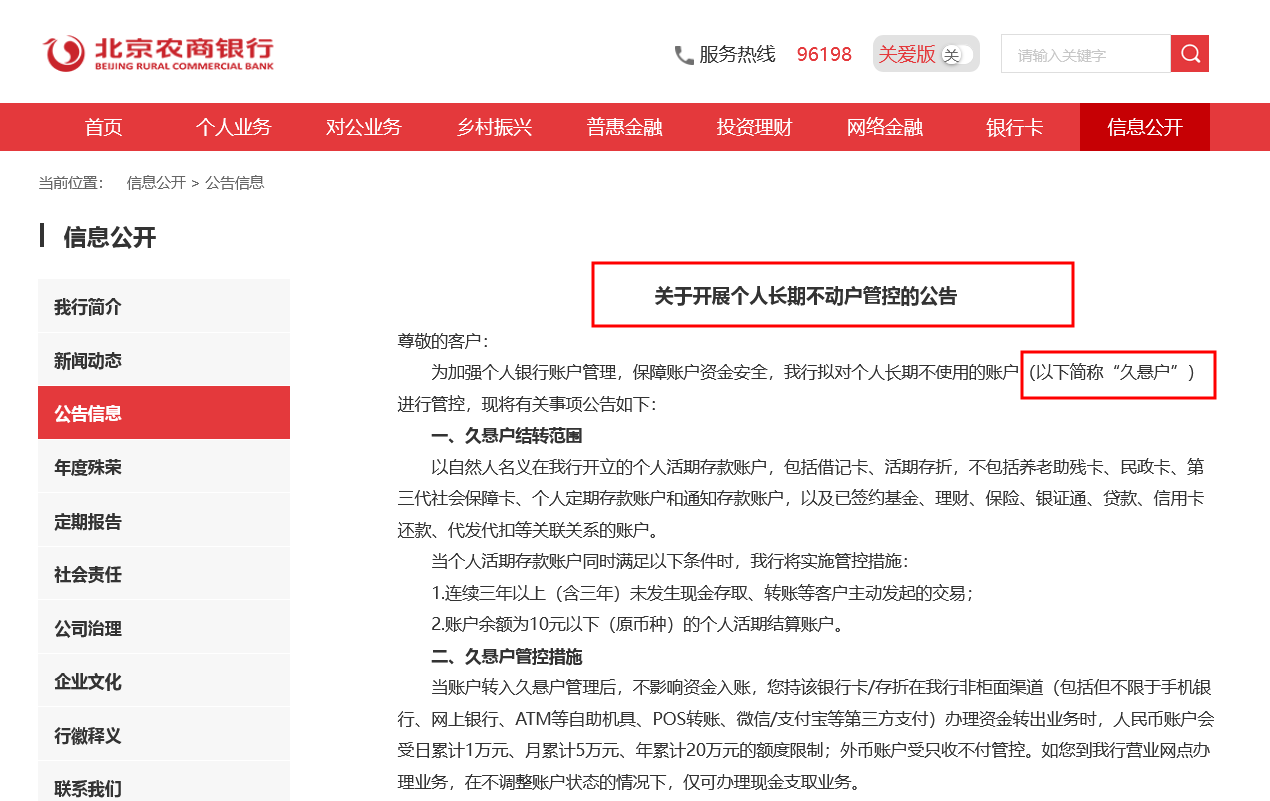The height and width of the screenshot is (801, 1270).
Task: Click the magnifying glass search icon
Action: pos(1189,53)
